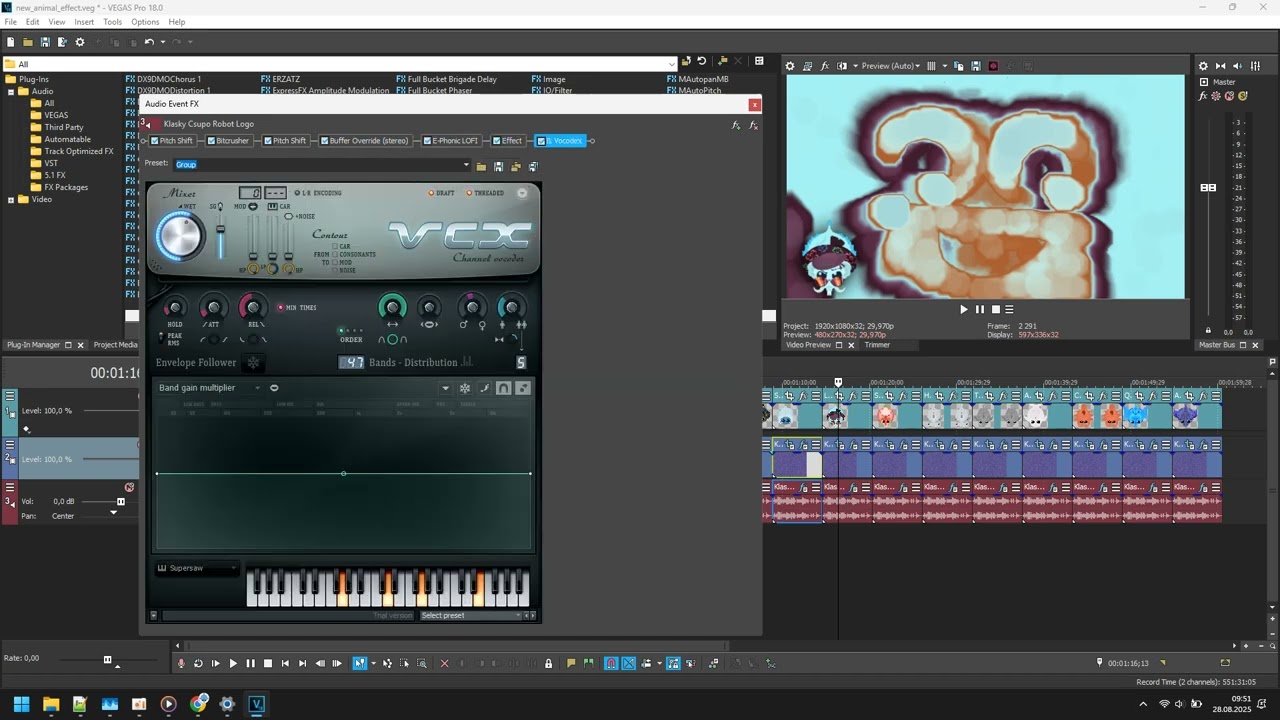Toggle the Vocodex plug-in checkbox

click(541, 141)
